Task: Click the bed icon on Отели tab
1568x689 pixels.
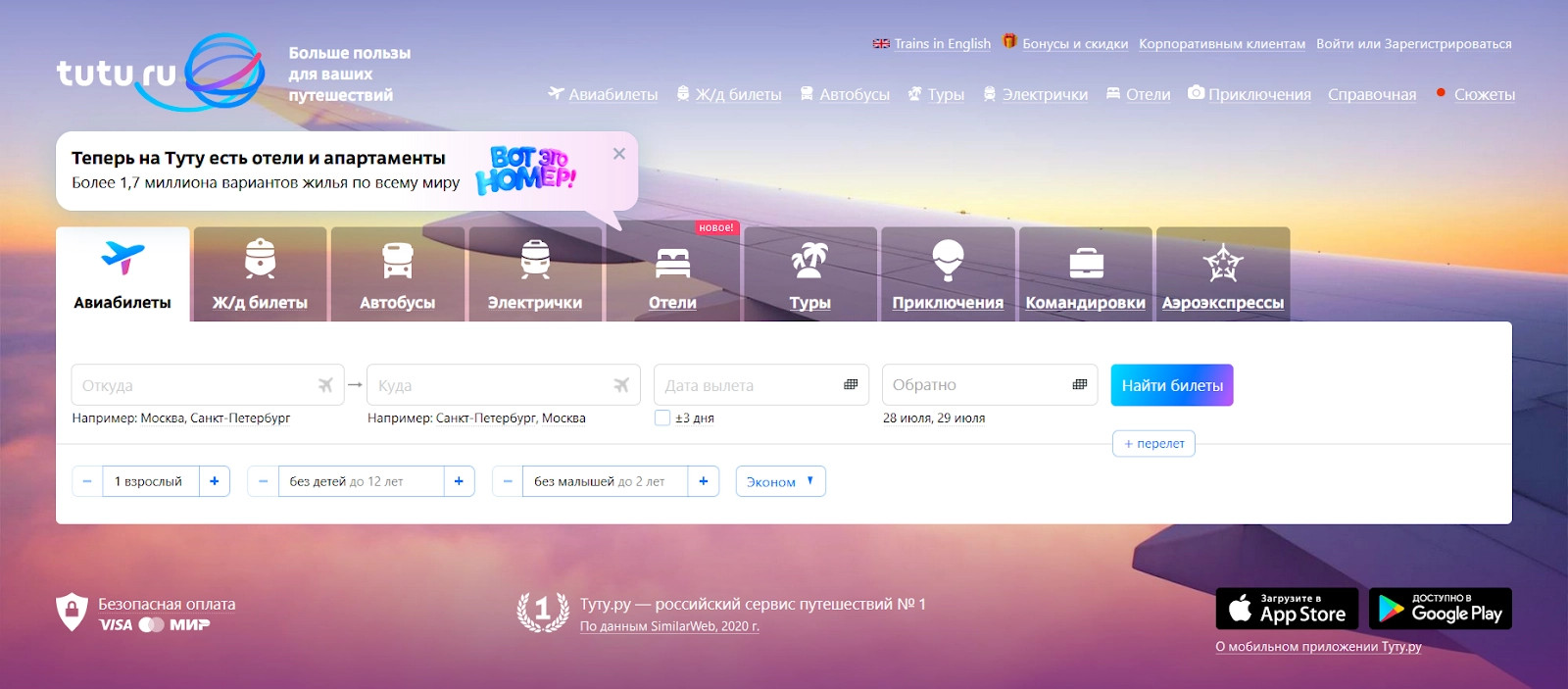Action: 672,263
